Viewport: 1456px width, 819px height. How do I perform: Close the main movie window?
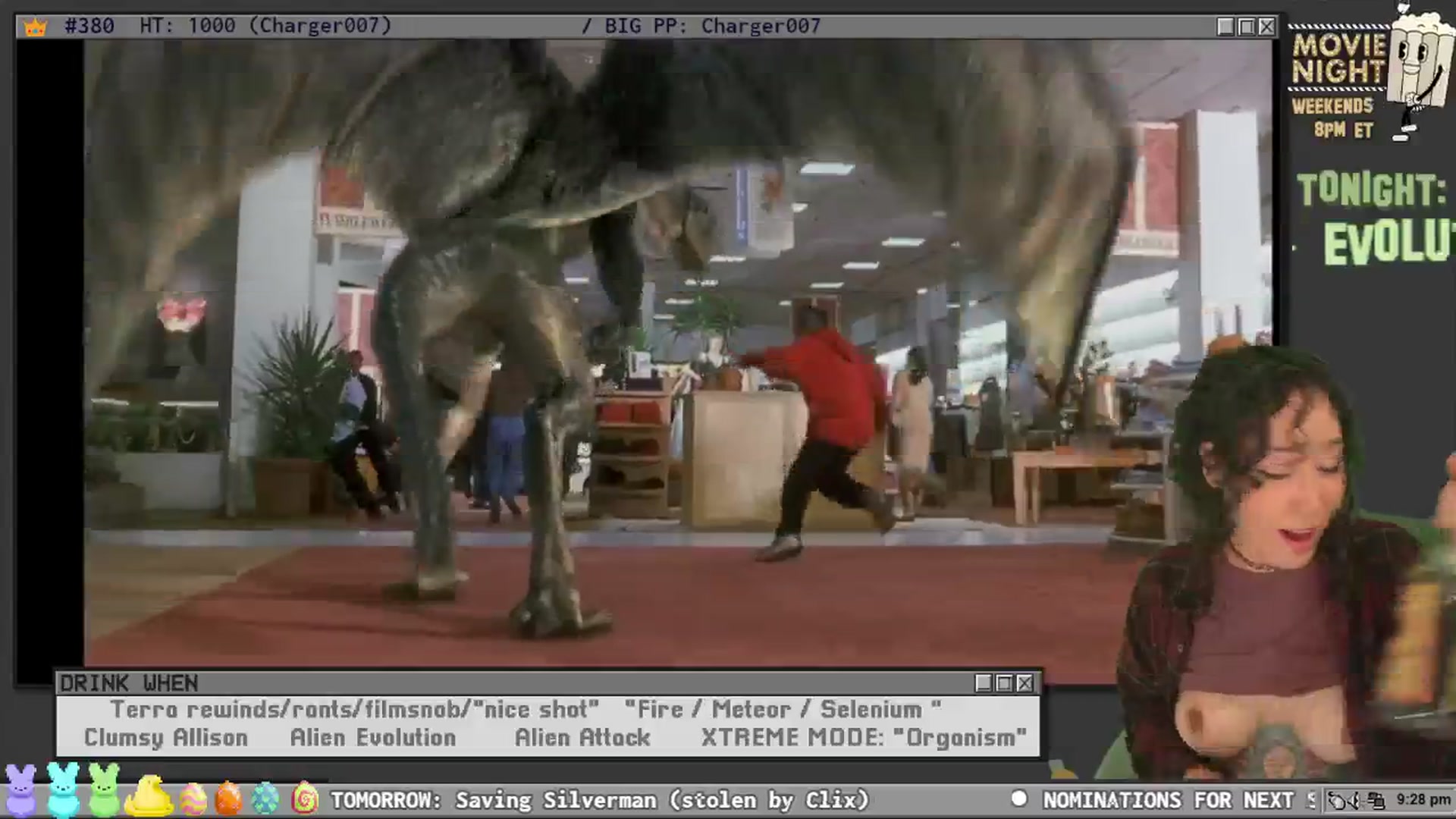pos(1266,27)
